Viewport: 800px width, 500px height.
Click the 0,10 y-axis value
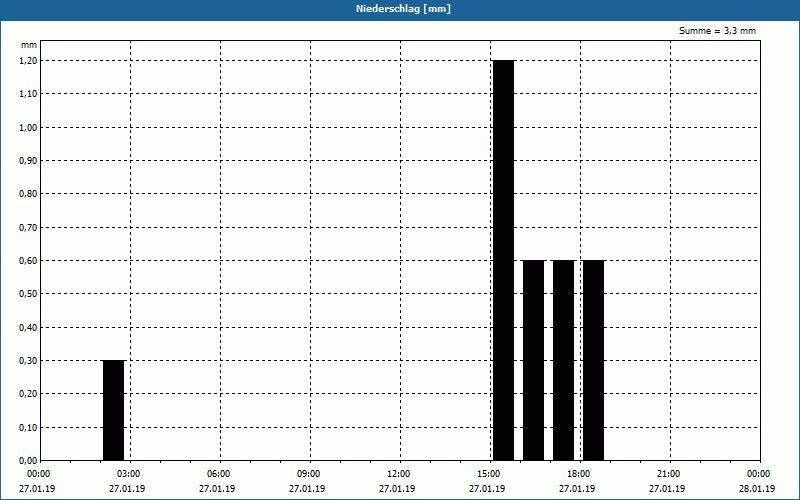point(28,428)
